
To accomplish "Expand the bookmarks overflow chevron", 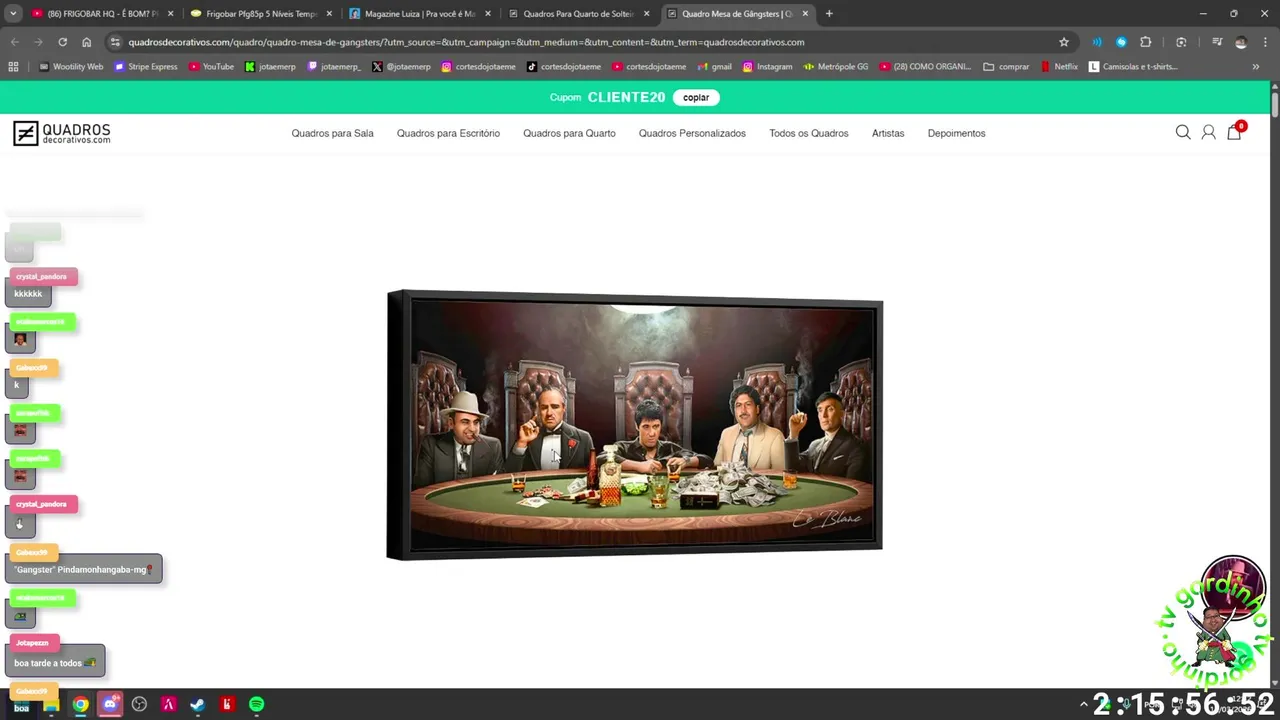I will (x=1255, y=66).
